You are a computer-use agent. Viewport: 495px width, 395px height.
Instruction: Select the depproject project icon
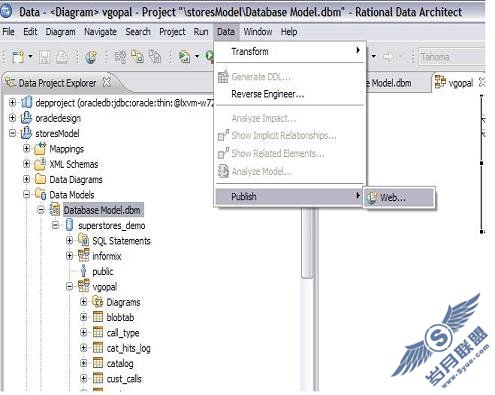click(x=27, y=102)
